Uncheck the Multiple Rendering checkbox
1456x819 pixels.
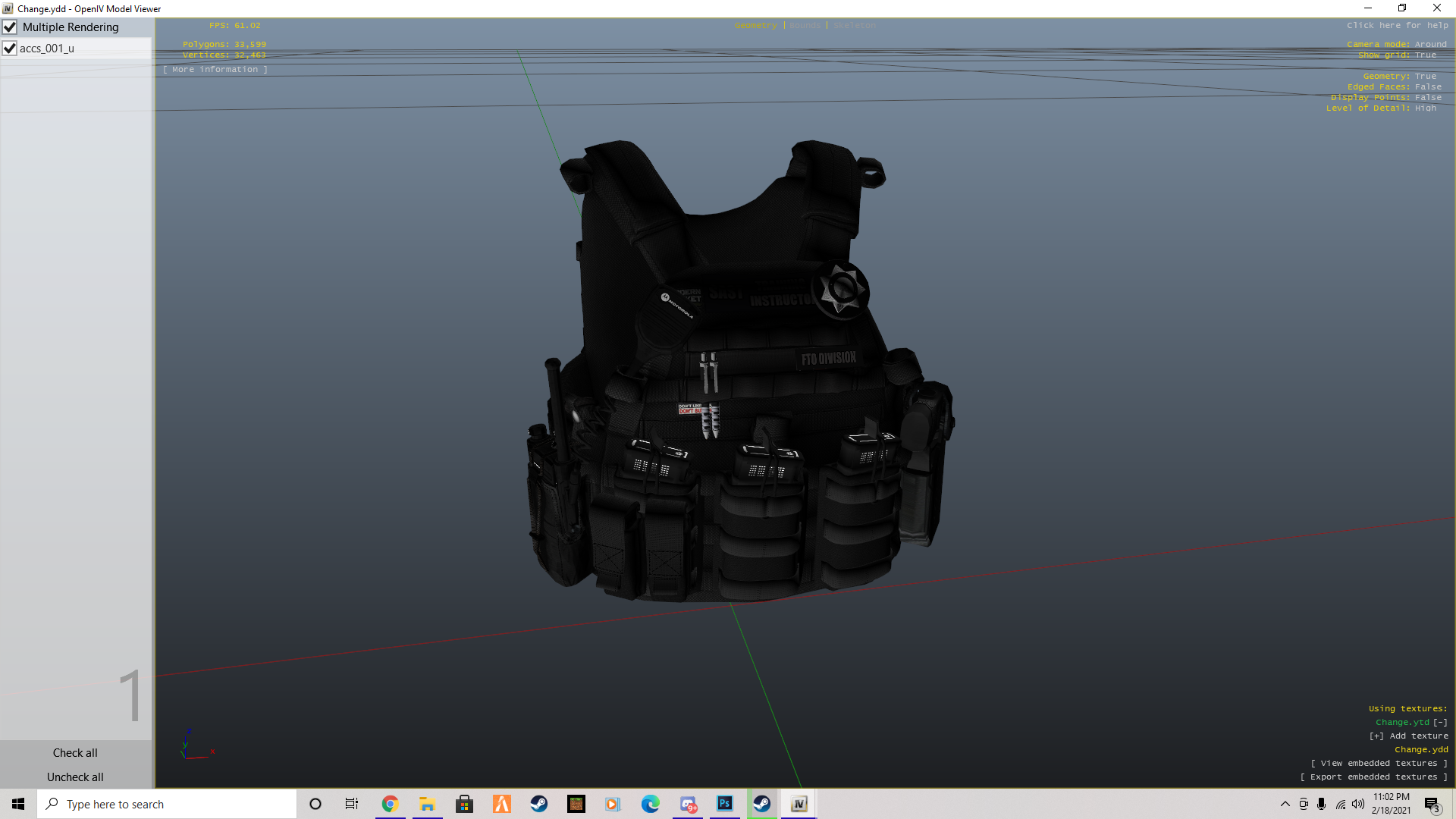point(10,27)
